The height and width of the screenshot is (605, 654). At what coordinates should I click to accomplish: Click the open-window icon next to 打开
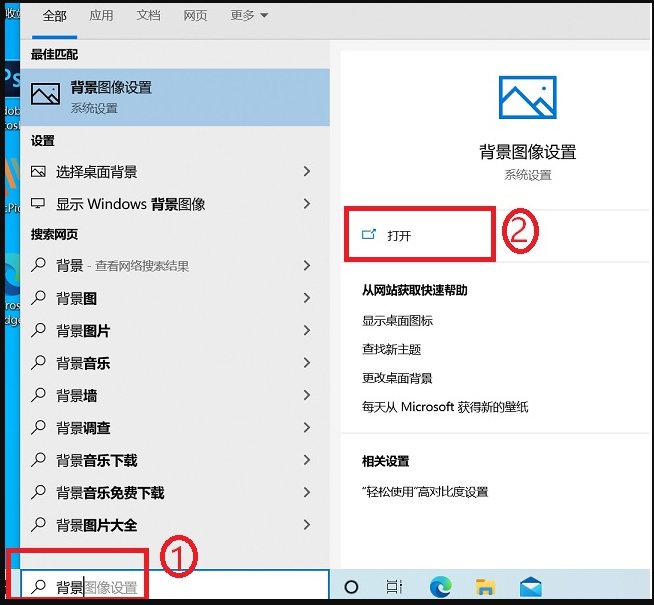pos(369,234)
